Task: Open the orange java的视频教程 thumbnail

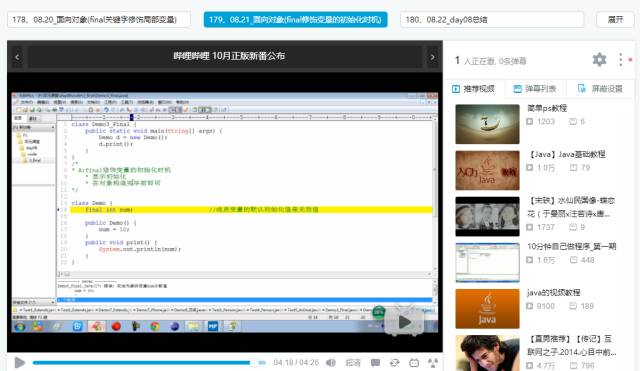Action: tap(487, 309)
